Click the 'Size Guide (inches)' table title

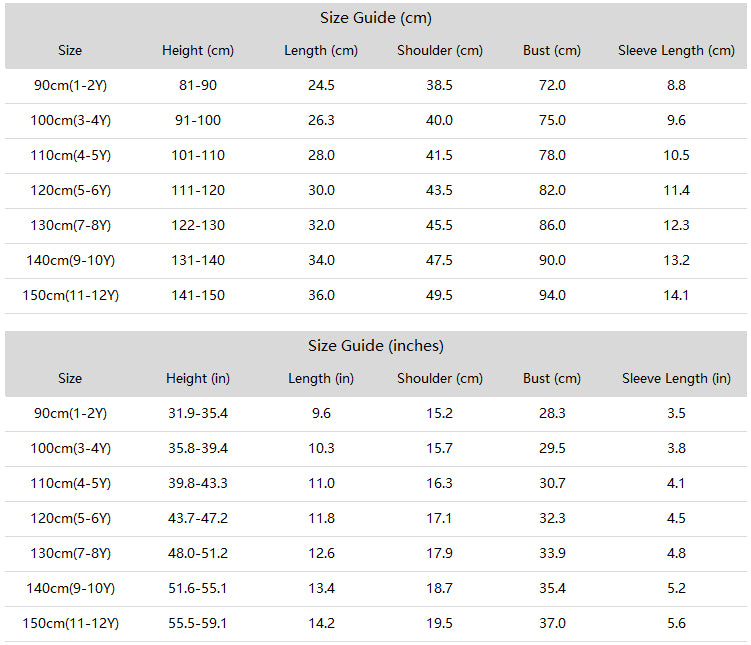376,346
